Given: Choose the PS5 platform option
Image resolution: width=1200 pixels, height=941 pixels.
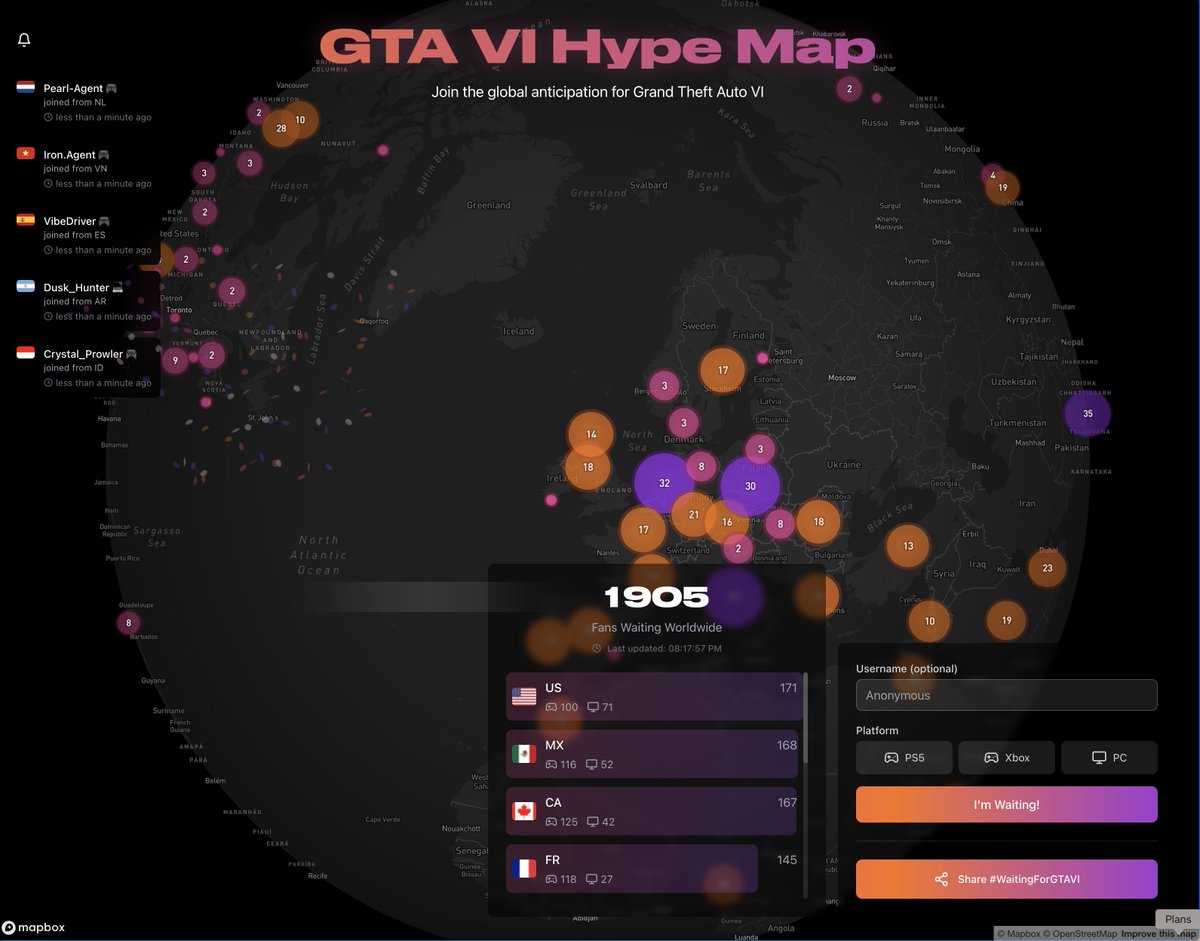Looking at the screenshot, I should 904,758.
